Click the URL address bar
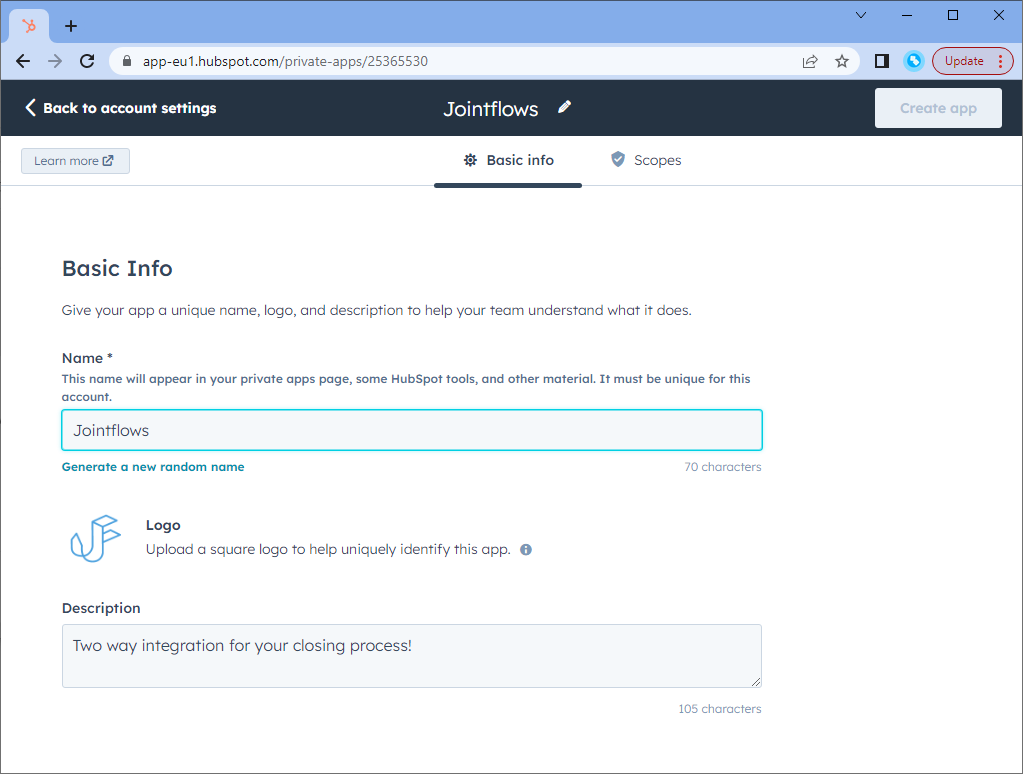Image resolution: width=1023 pixels, height=774 pixels. [450, 61]
